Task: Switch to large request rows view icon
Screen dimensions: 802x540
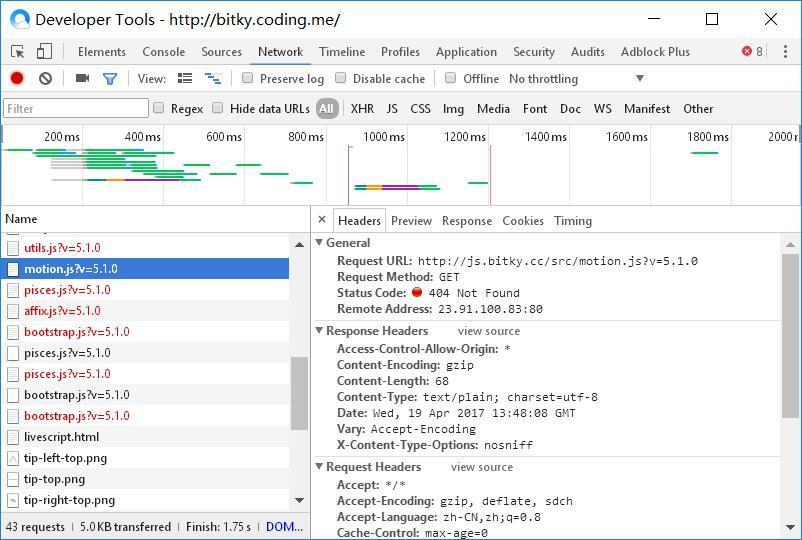Action: [185, 78]
